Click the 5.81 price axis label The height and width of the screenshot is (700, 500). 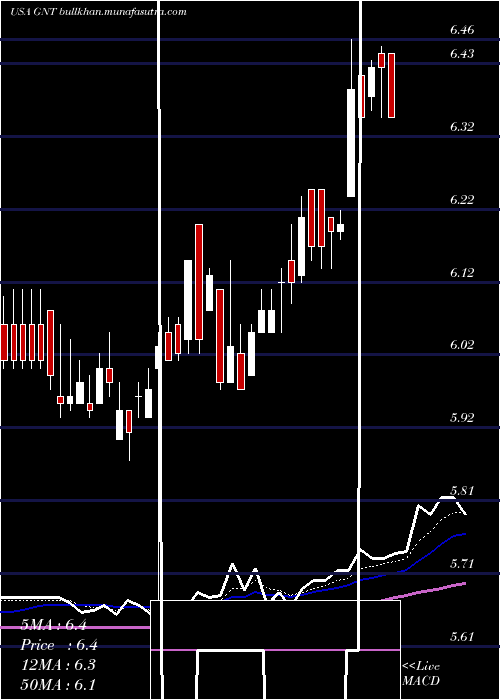point(462,491)
